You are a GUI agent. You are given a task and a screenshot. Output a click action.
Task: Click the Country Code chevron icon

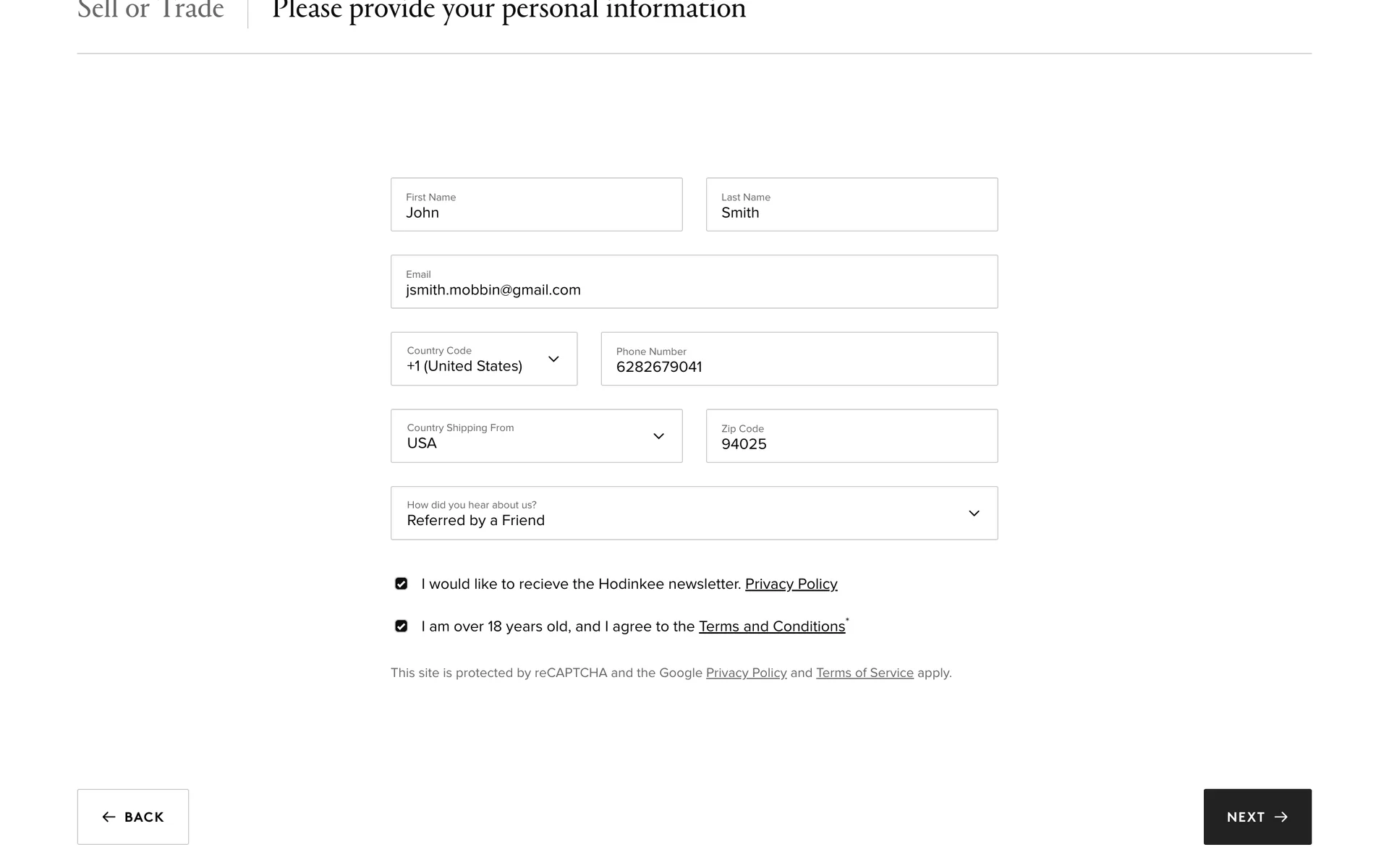pos(553,359)
